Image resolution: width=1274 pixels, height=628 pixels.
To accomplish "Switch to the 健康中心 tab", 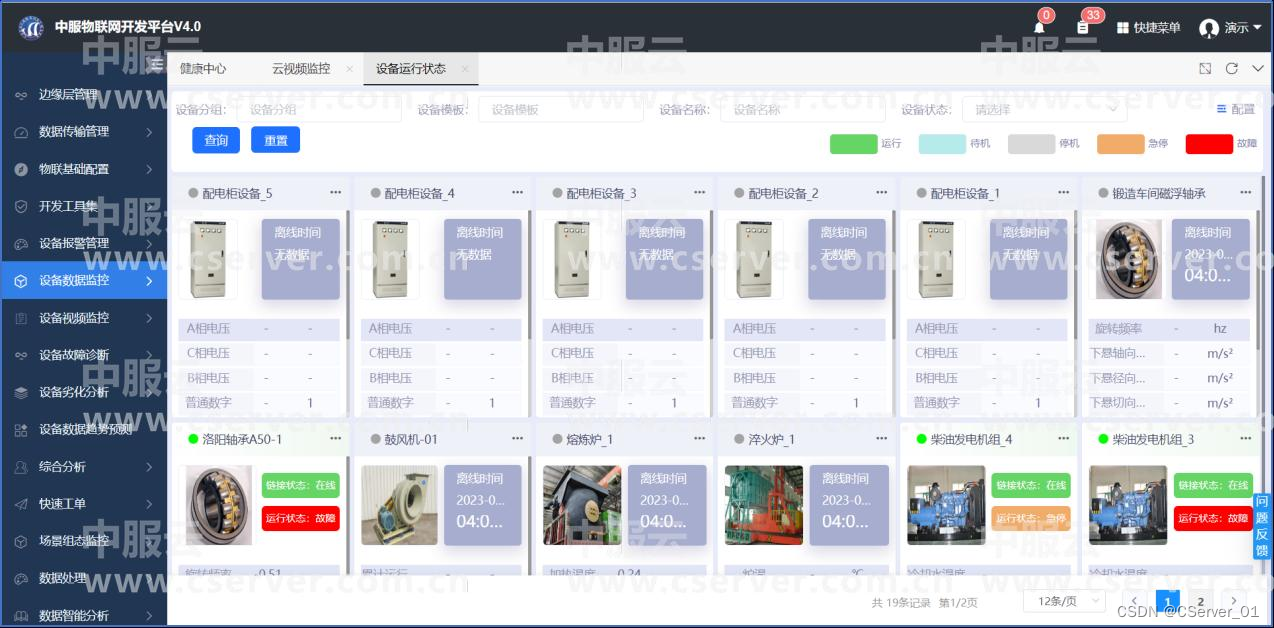I will pyautogui.click(x=203, y=68).
